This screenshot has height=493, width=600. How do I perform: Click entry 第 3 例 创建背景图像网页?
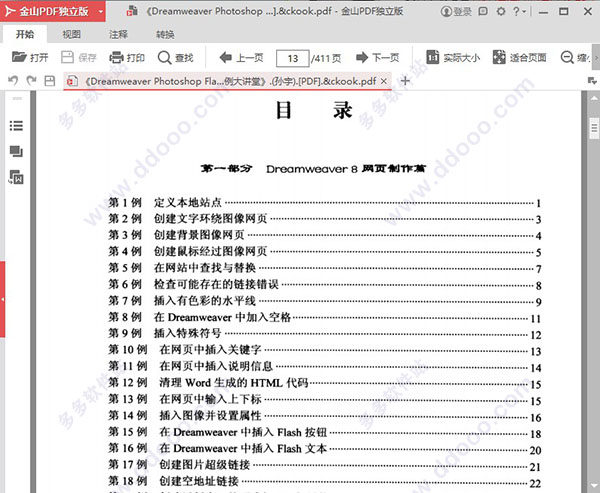[x=324, y=235]
